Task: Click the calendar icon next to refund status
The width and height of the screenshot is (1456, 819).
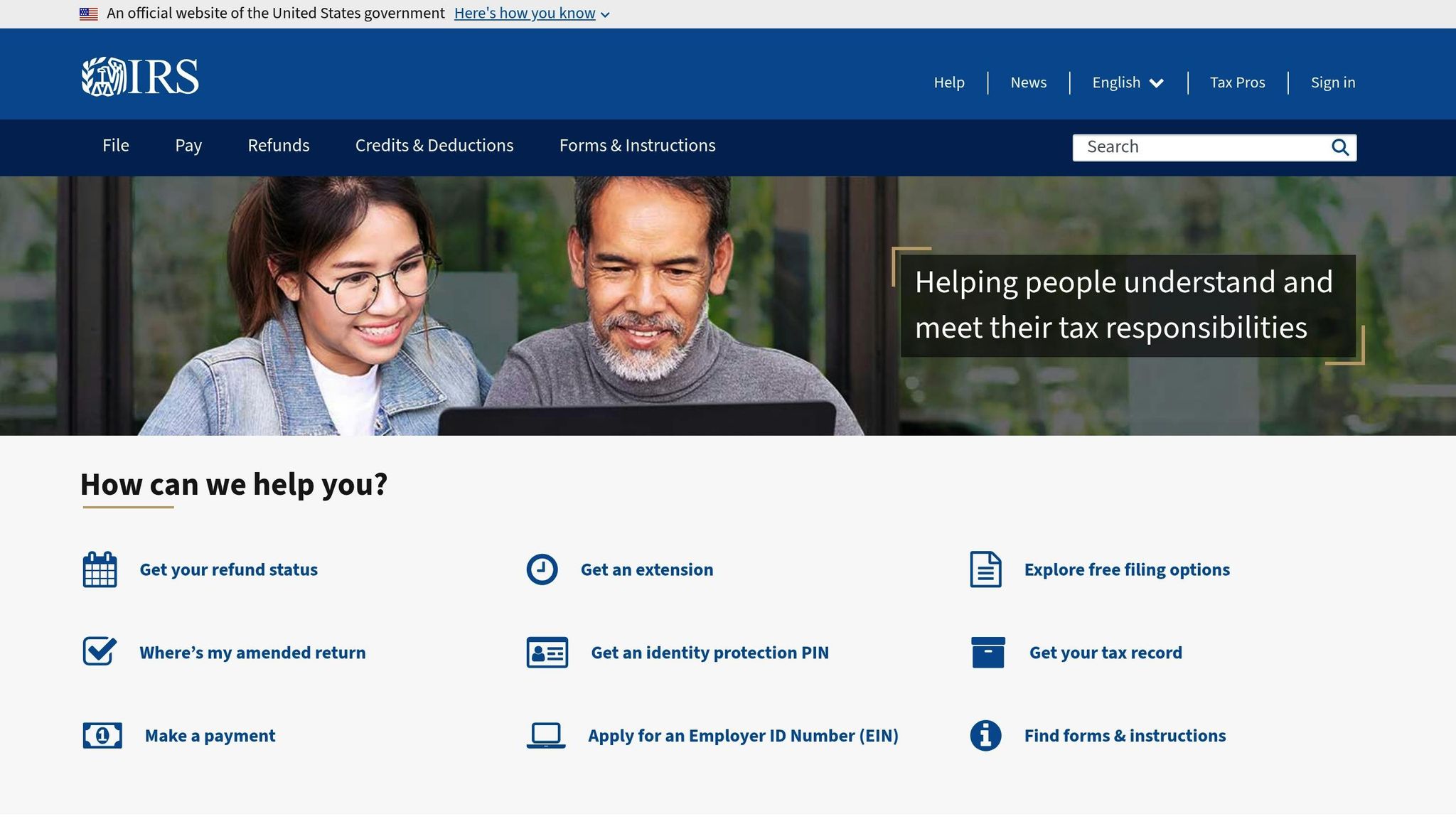Action: click(100, 569)
